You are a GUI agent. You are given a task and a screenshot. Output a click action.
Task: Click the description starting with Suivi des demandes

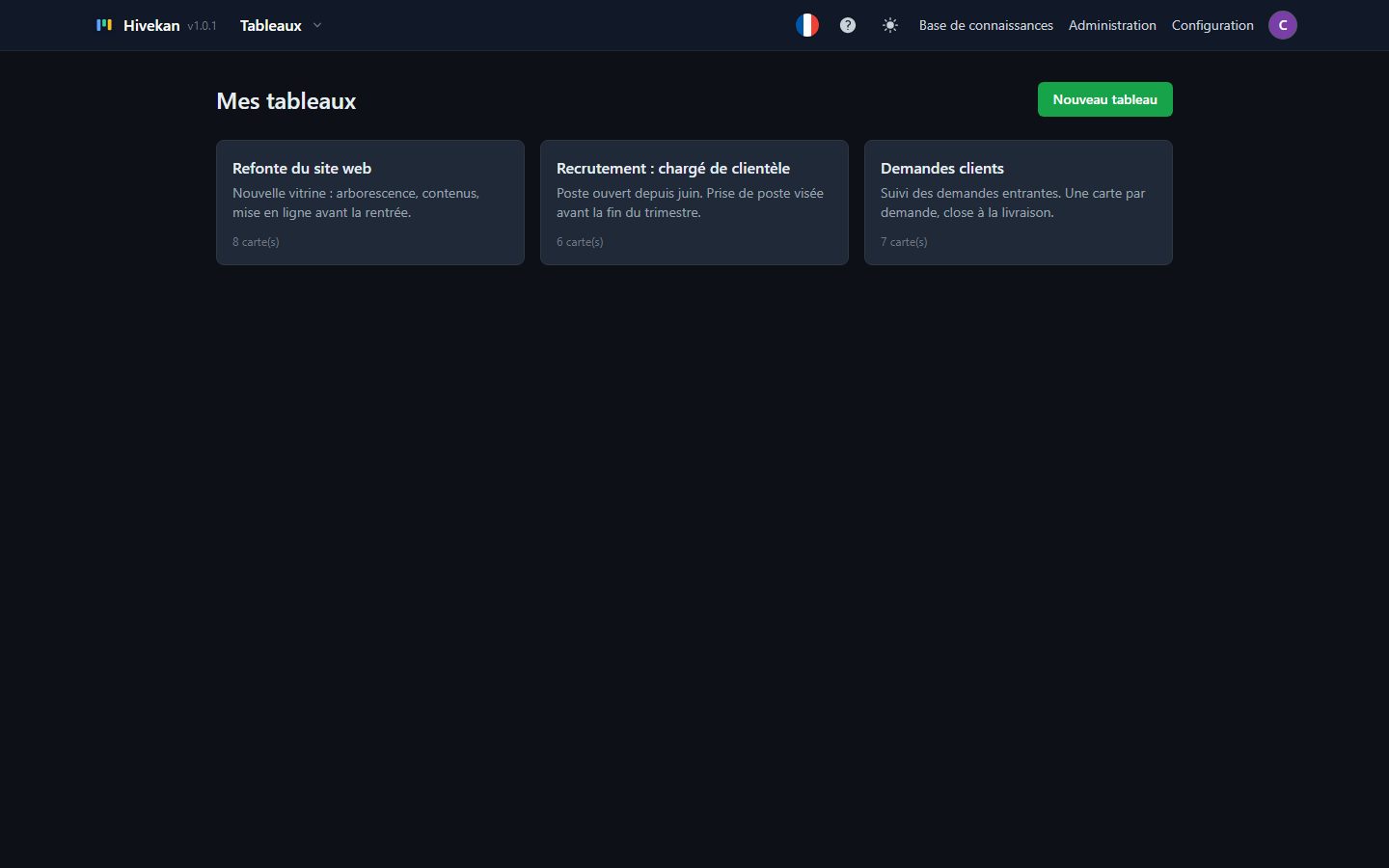tap(1013, 203)
